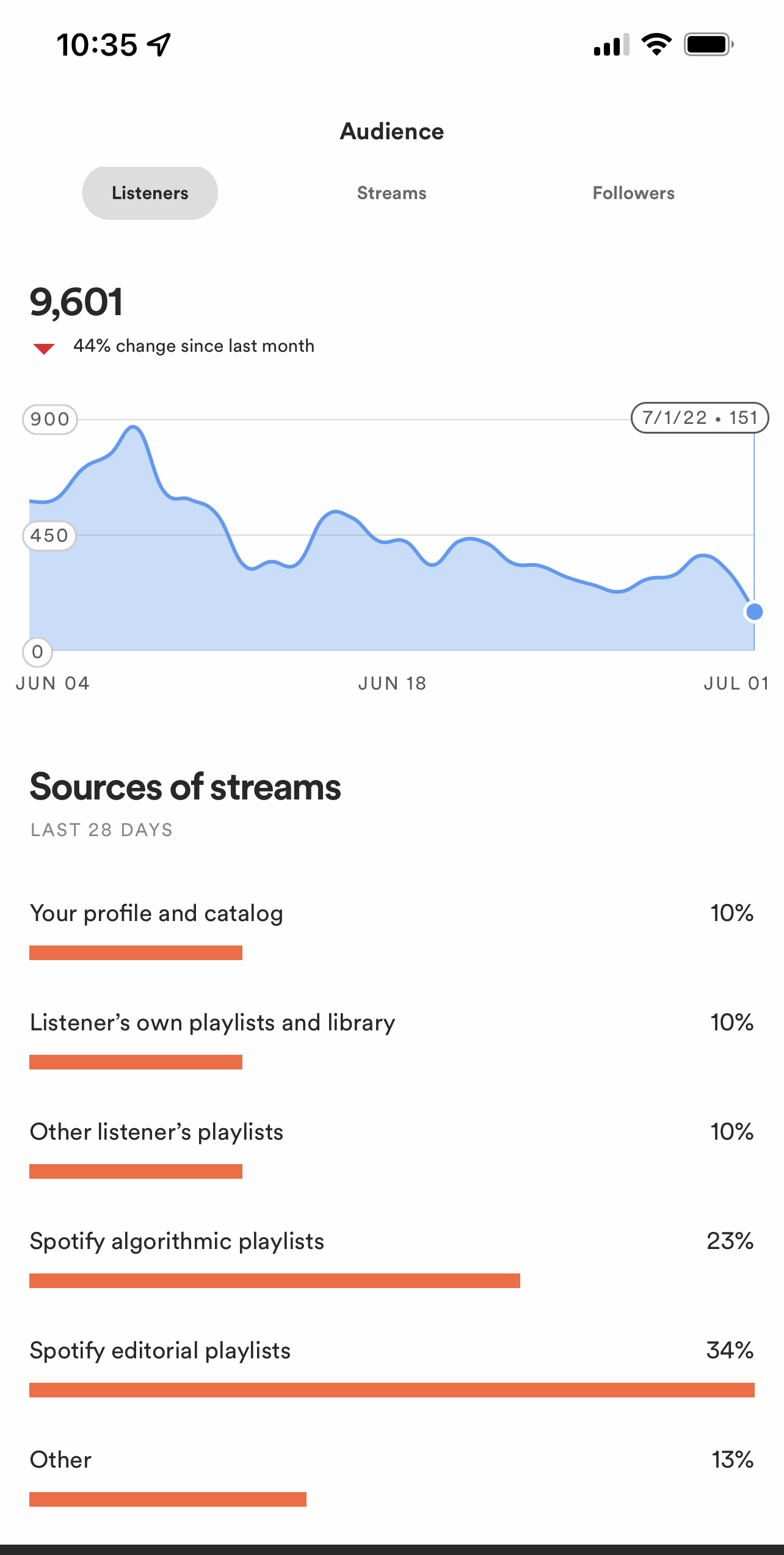Open Listener's own playlists and library
Image resolution: width=784 pixels, height=1555 pixels.
click(392, 1038)
